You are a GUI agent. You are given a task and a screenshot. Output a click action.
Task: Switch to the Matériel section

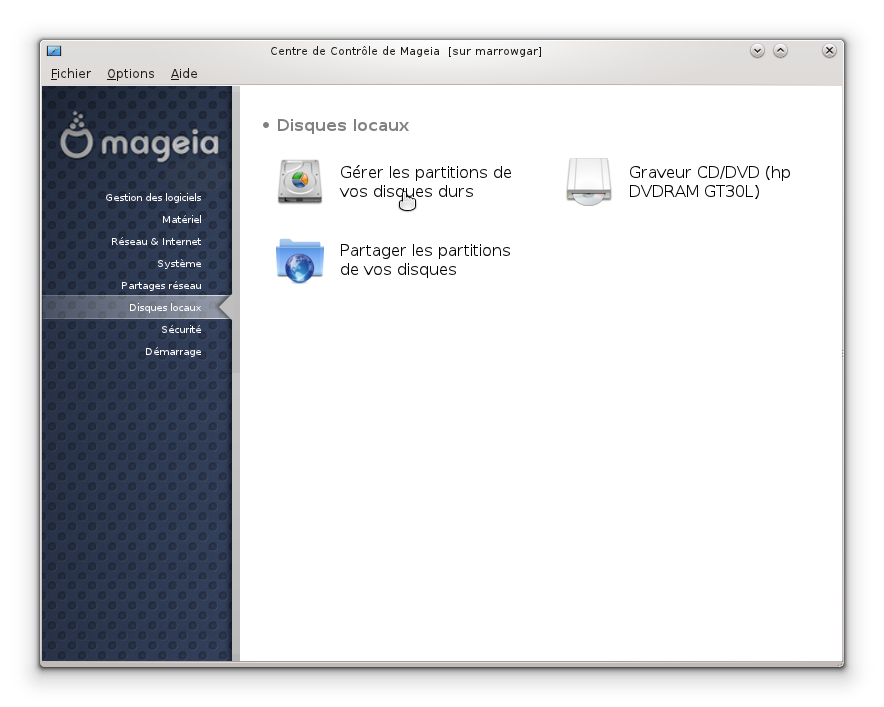pos(181,220)
